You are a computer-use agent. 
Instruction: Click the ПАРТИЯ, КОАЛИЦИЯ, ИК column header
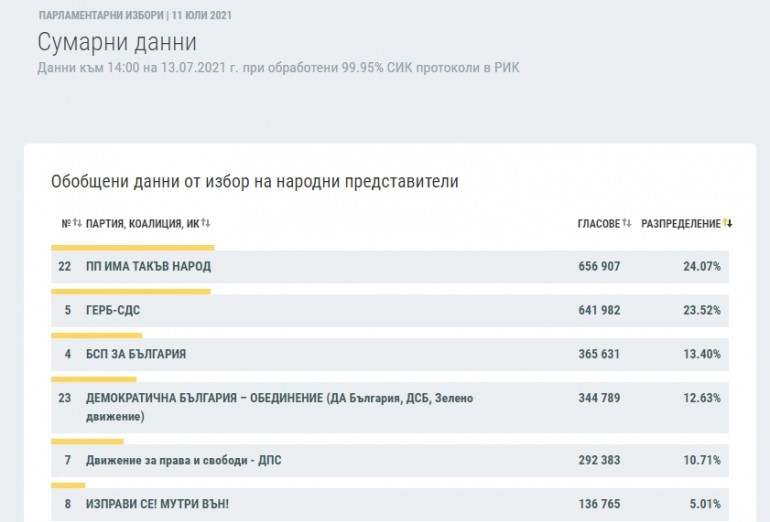pyautogui.click(x=142, y=224)
